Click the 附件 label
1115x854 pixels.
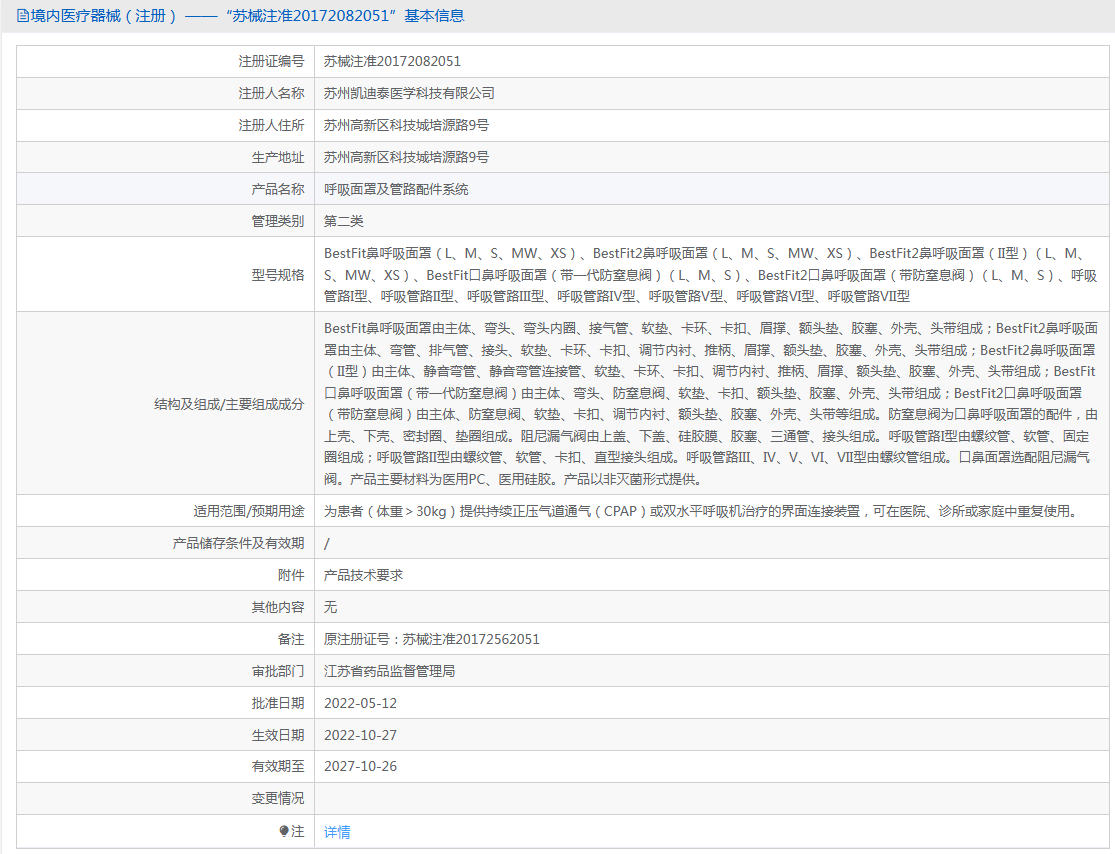point(291,575)
